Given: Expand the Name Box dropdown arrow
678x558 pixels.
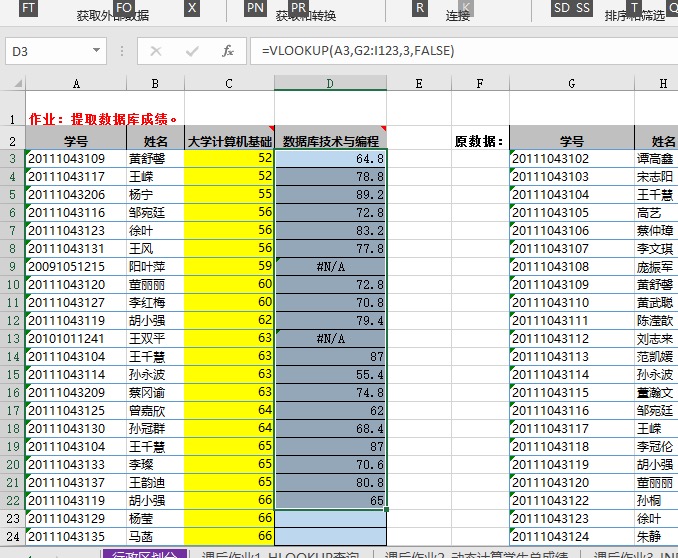Looking at the screenshot, I should pos(96,50).
